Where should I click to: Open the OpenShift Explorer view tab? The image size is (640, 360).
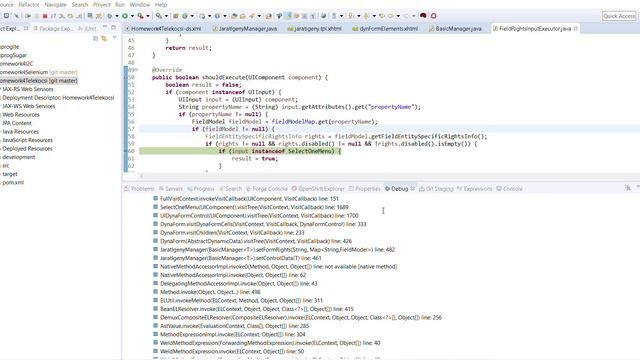[318, 189]
